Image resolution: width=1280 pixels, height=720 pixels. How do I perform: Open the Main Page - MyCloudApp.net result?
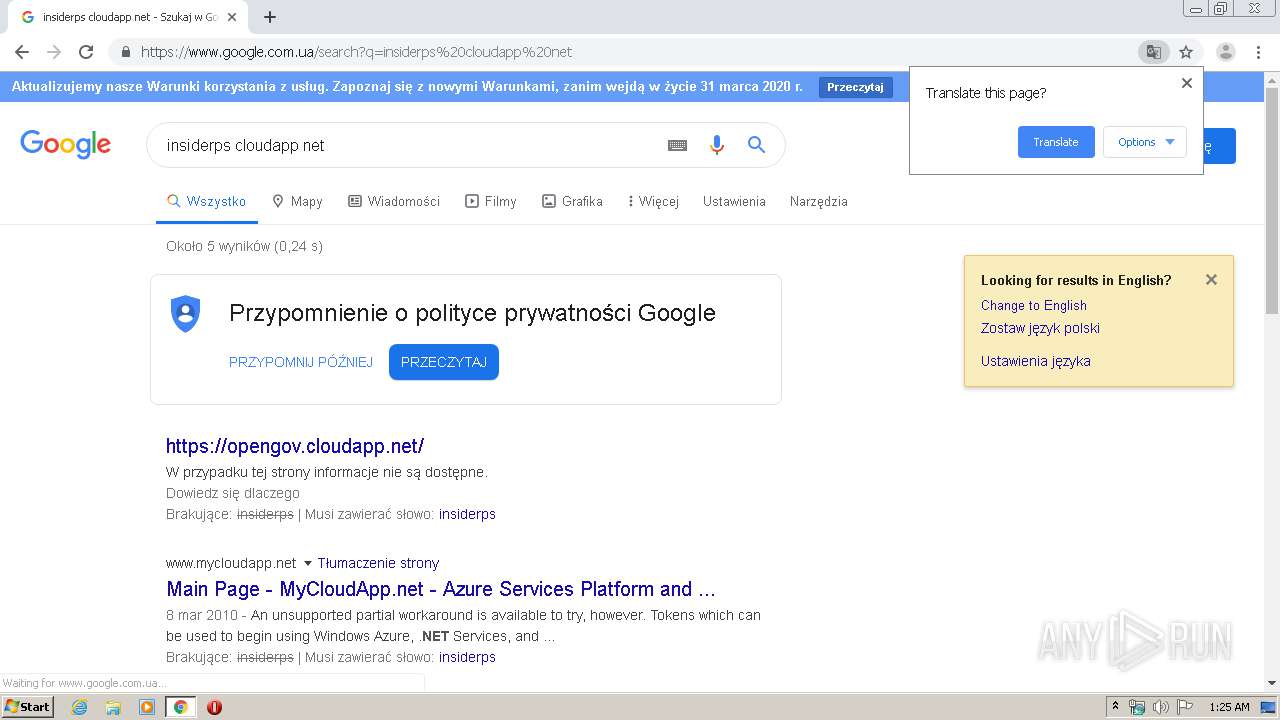tap(441, 589)
